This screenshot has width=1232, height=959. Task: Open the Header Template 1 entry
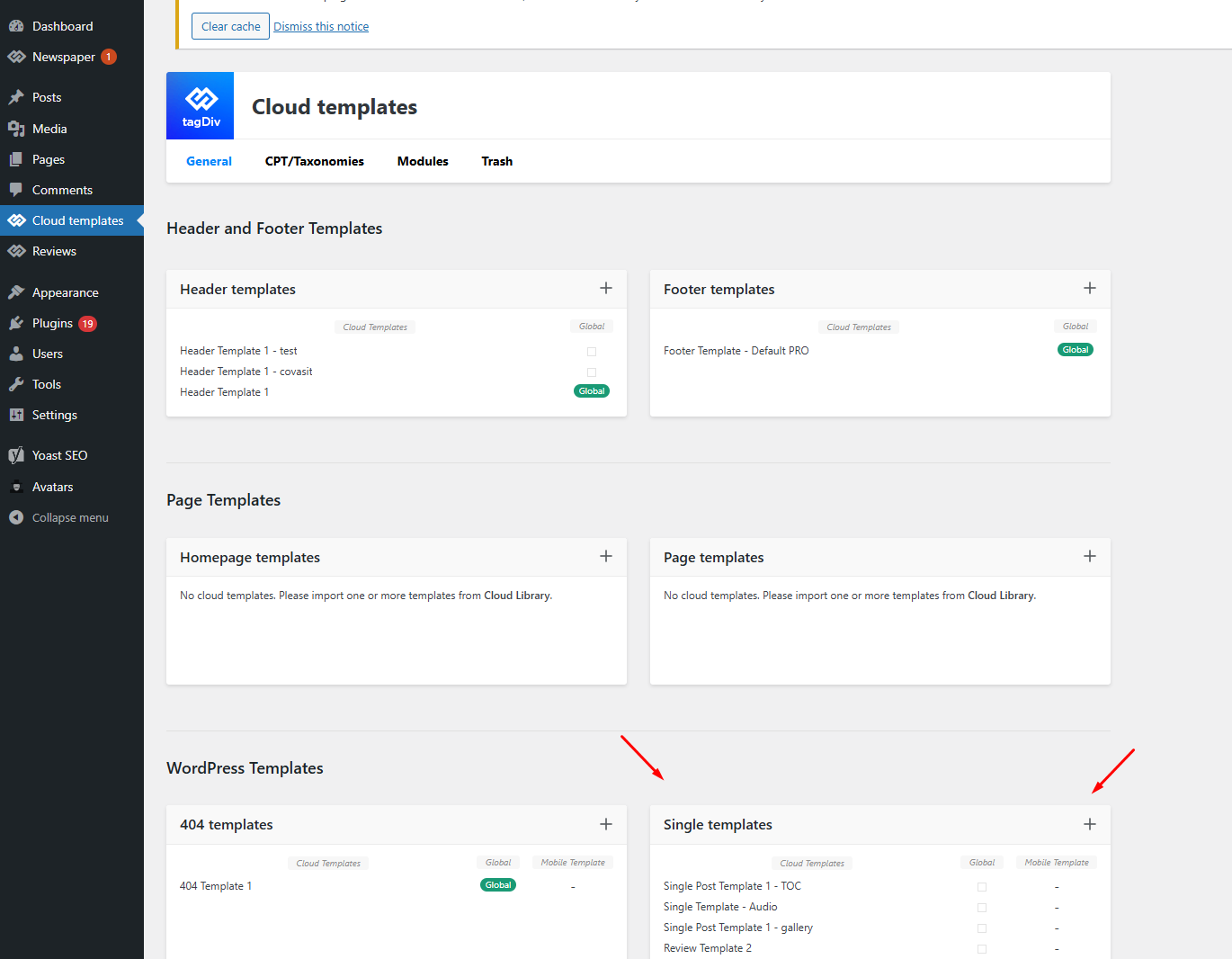(225, 392)
